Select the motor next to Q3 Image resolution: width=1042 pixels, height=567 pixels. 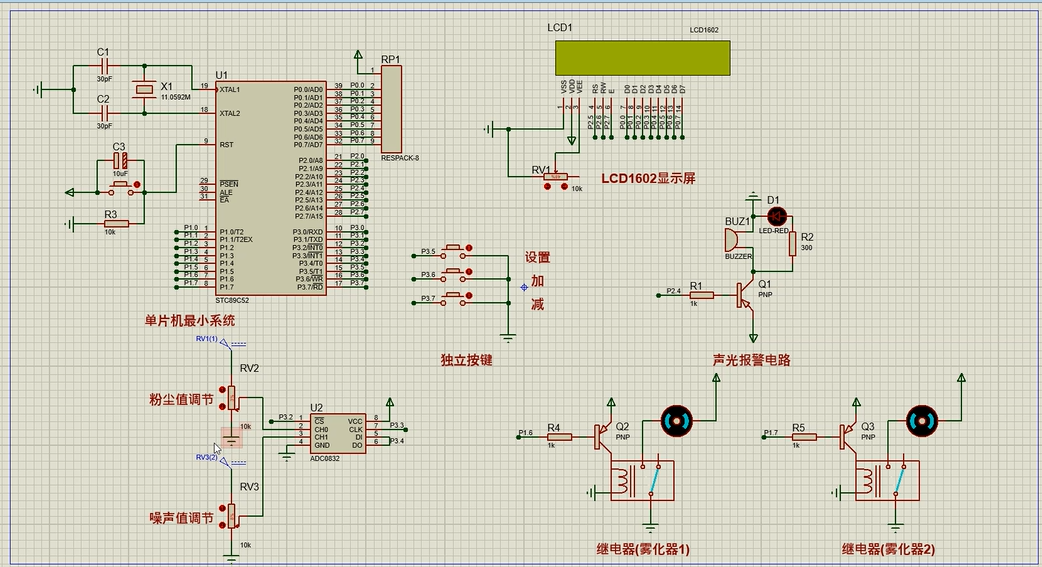pos(920,421)
